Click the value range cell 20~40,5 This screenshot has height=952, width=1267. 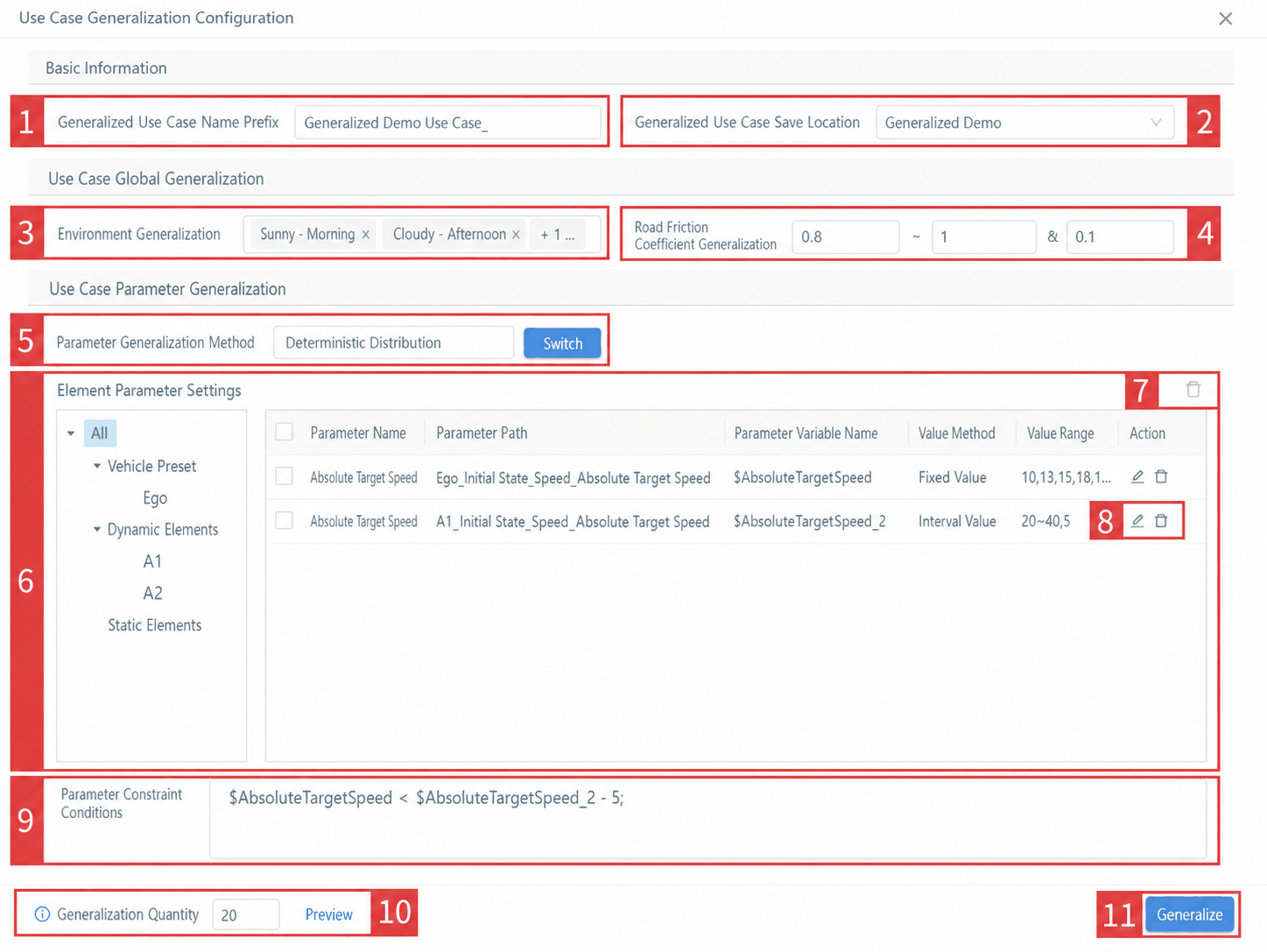1045,521
